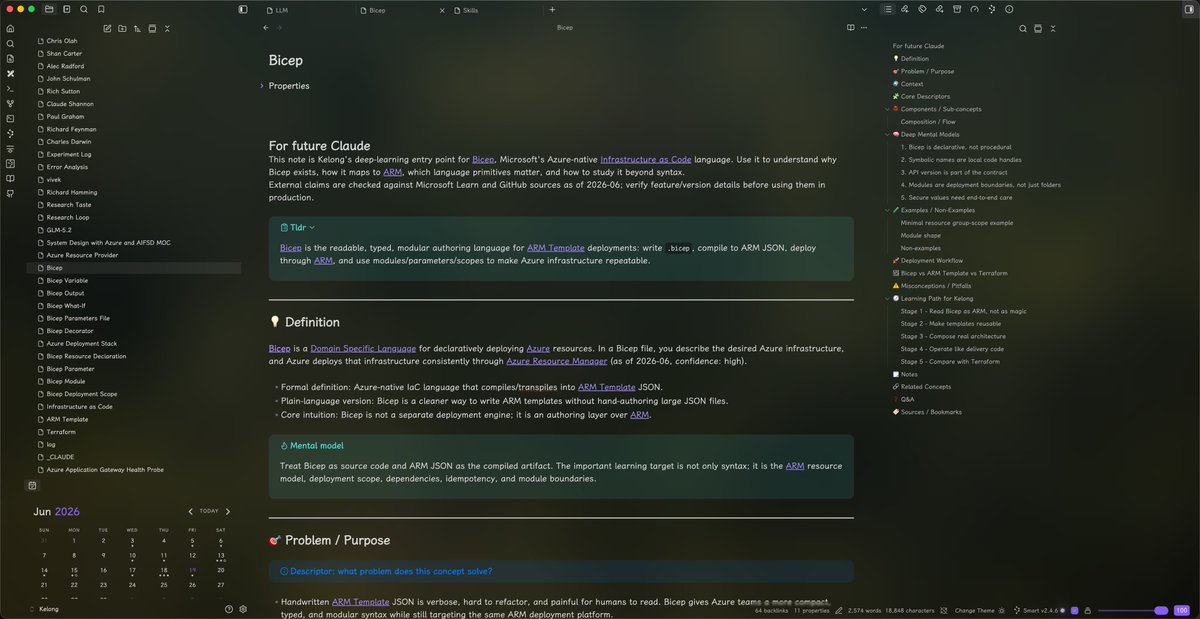Image resolution: width=1200 pixels, height=619 pixels.
Task: Switch to reading view with the book icon
Action: pyautogui.click(x=851, y=28)
